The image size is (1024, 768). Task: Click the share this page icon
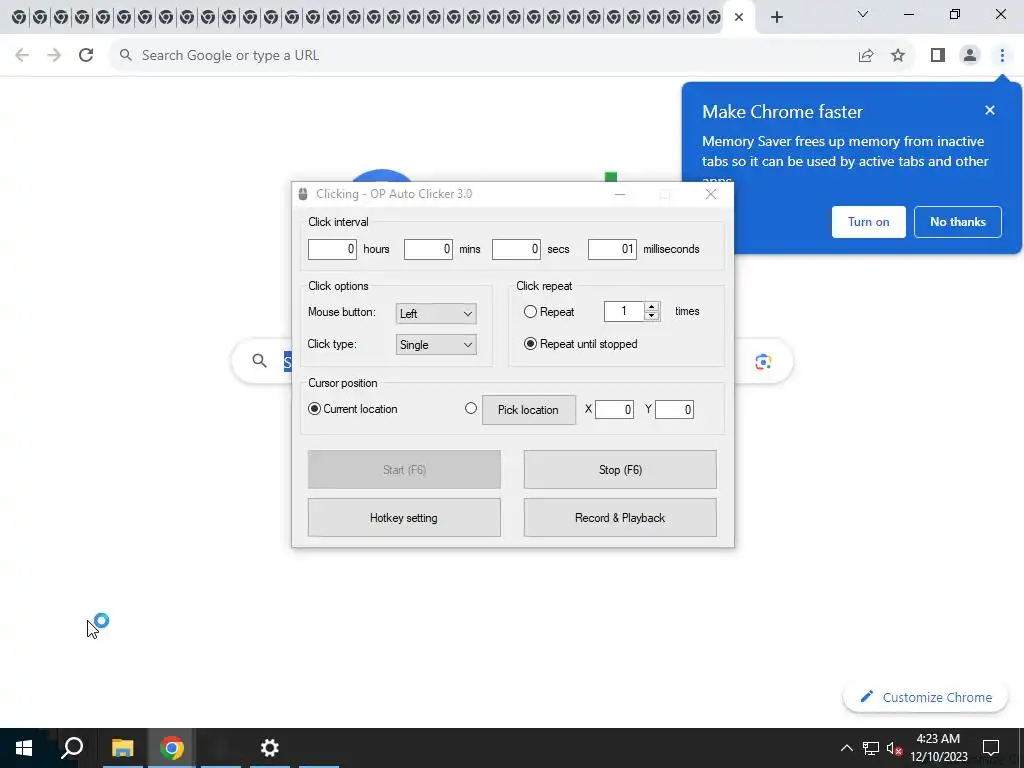point(866,56)
